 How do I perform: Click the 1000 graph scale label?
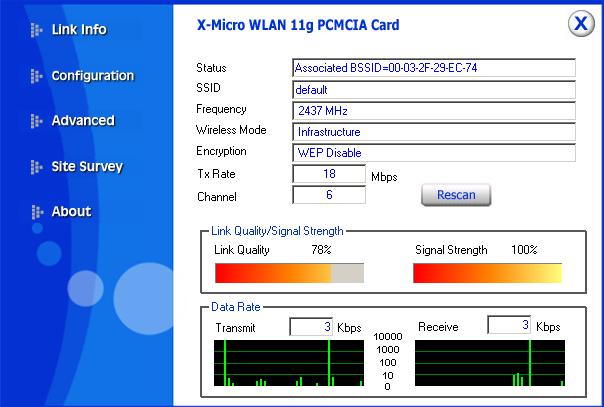pos(388,350)
